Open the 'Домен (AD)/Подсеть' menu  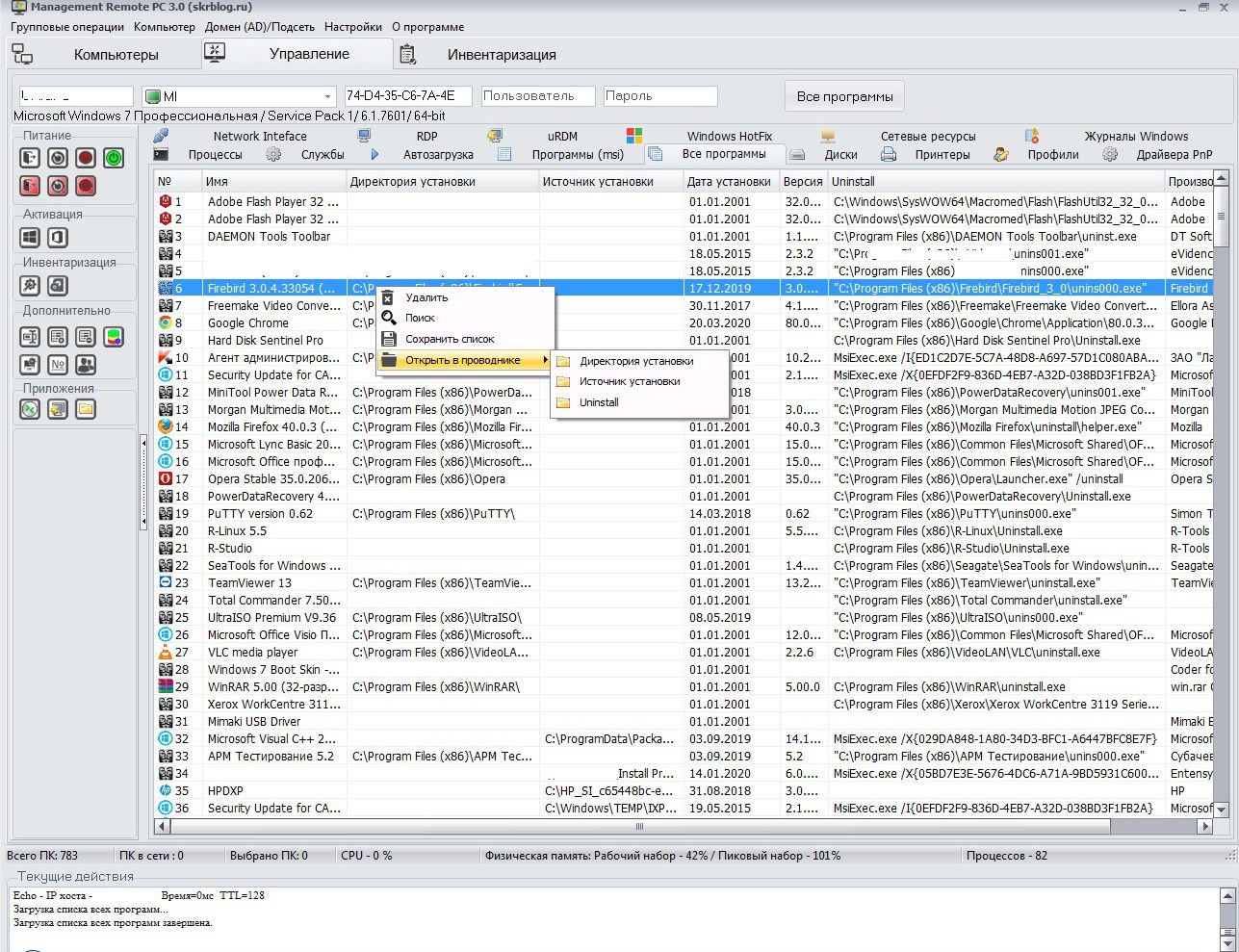pos(260,27)
